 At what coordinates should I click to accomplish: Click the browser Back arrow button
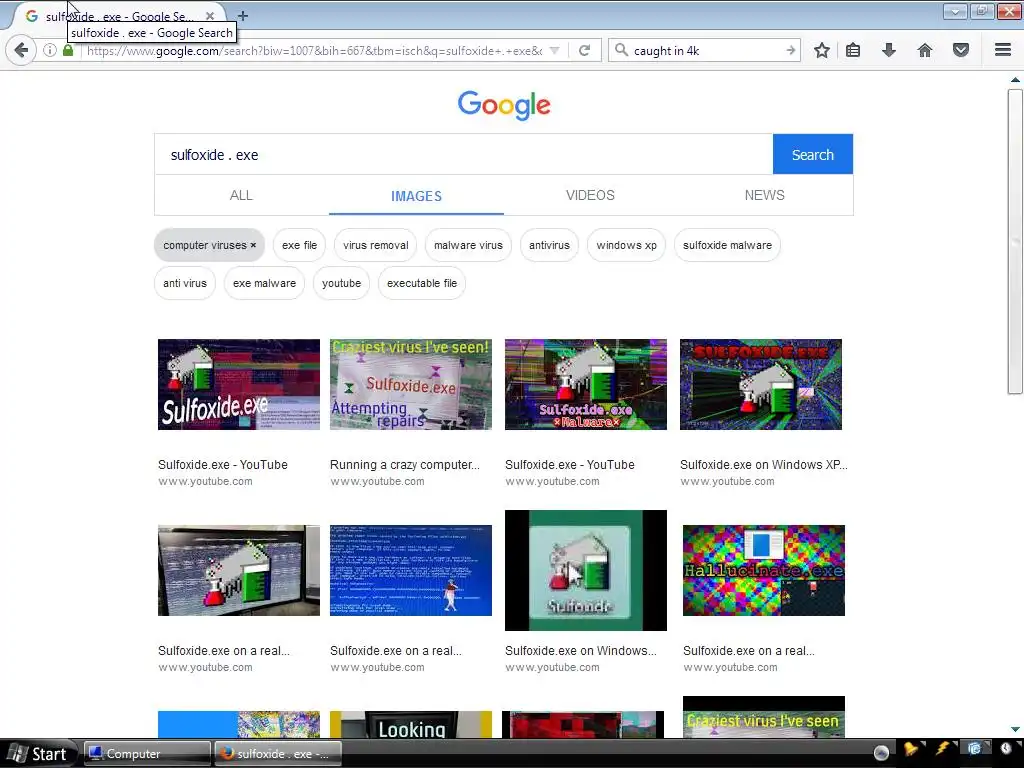point(21,50)
